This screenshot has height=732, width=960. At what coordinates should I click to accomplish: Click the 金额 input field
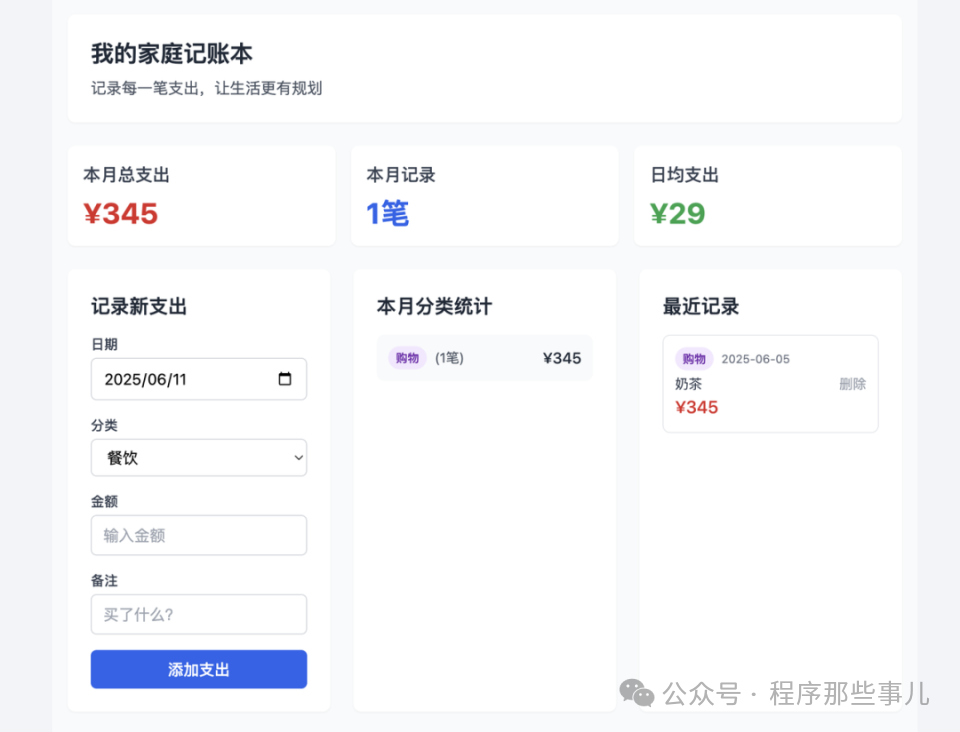point(198,535)
